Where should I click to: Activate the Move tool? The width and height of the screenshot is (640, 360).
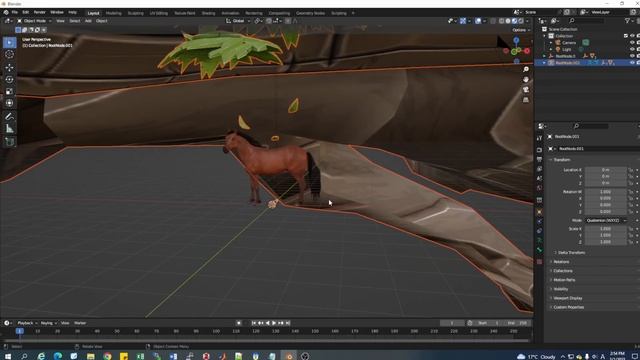point(9,68)
